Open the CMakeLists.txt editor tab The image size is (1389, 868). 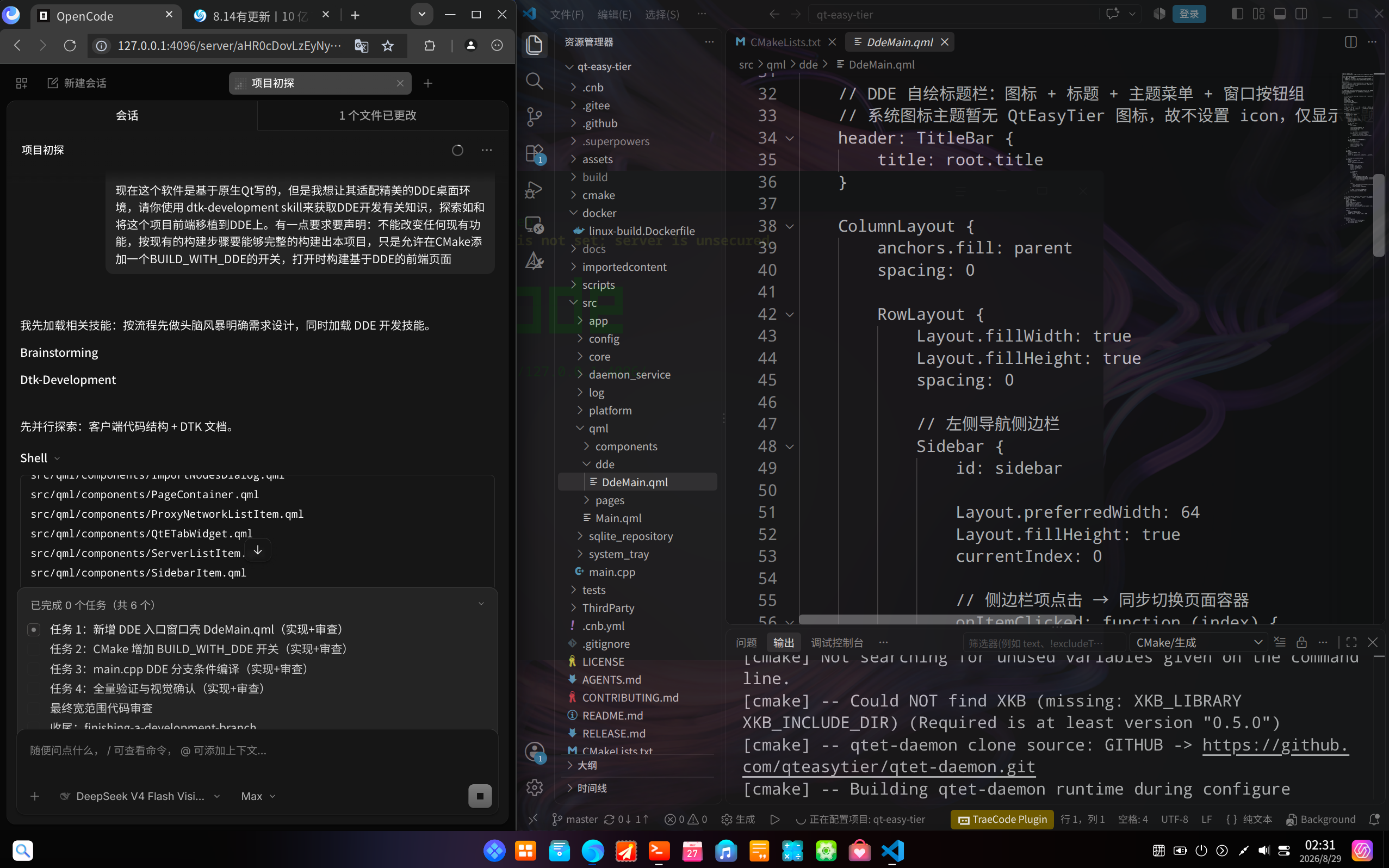coord(785,42)
